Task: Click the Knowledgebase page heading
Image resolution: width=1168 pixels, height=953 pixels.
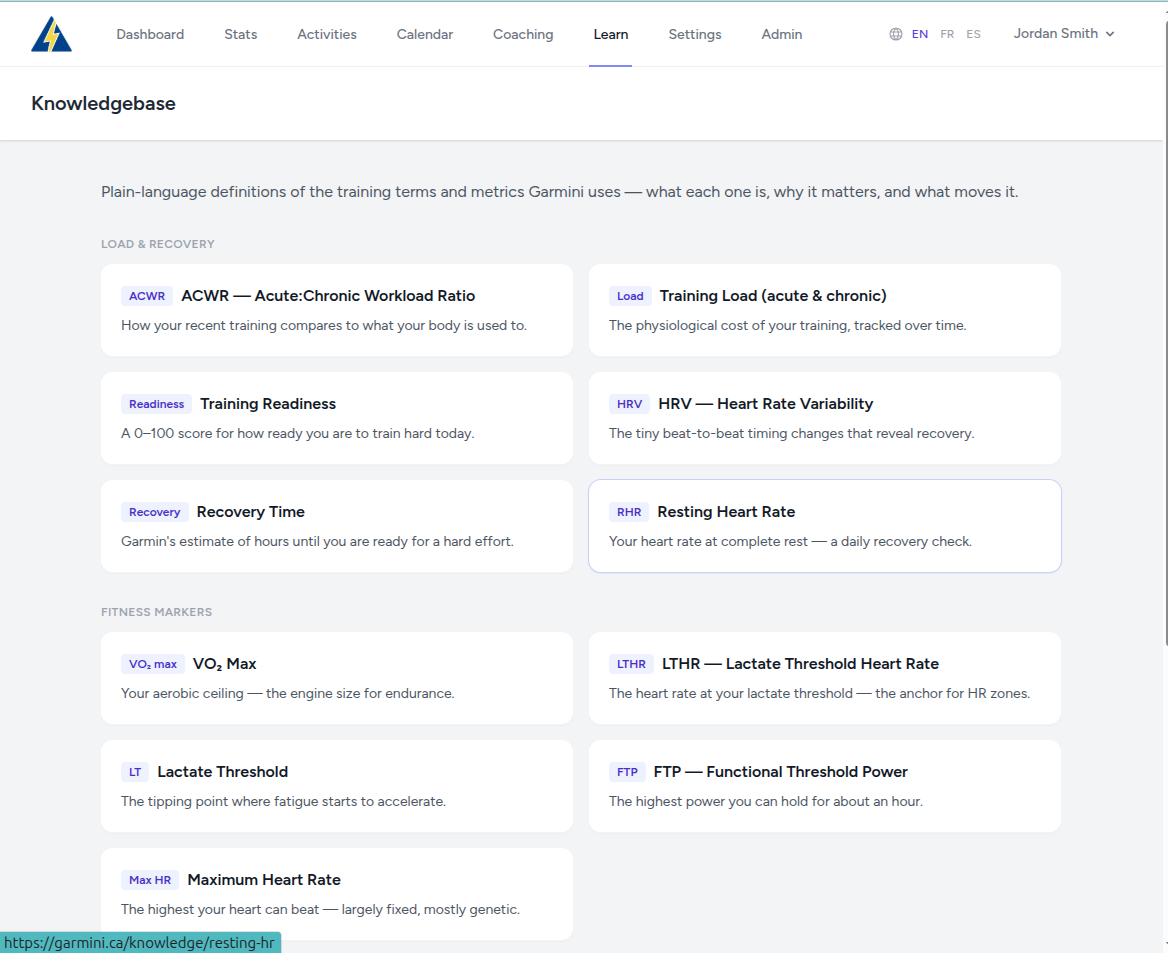Action: 104,104
